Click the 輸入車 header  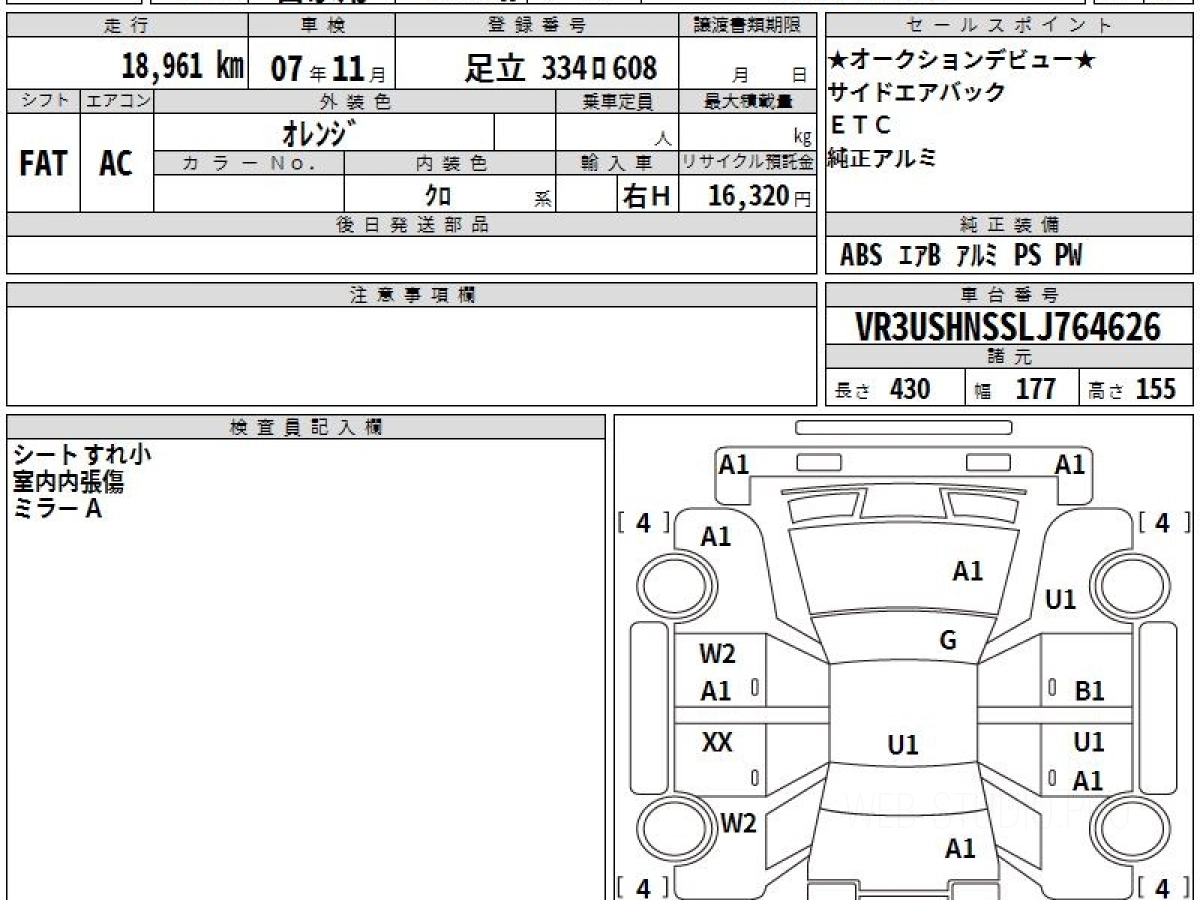(617, 163)
